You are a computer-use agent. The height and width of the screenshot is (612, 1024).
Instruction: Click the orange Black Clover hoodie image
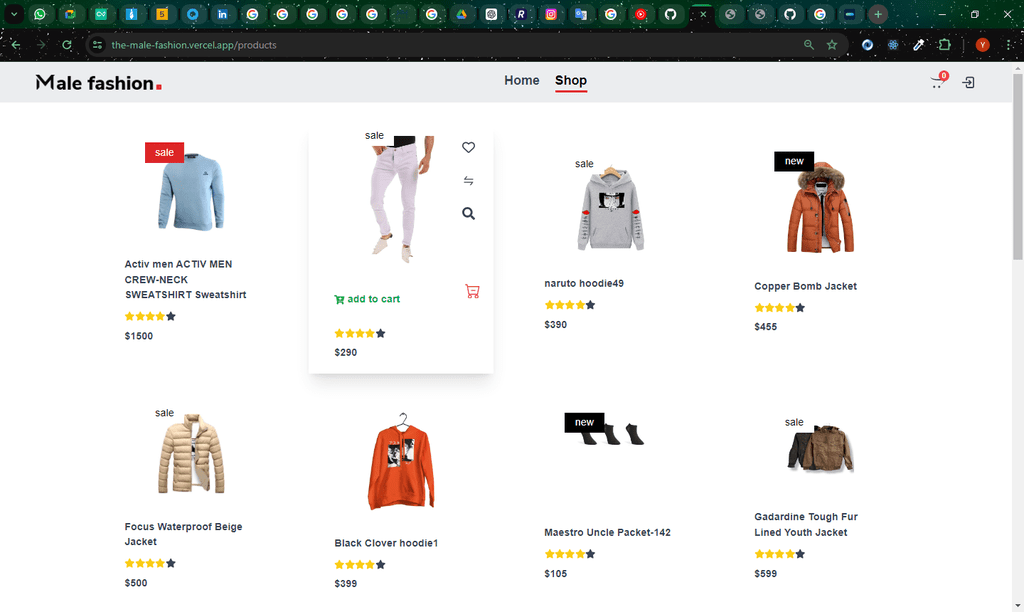(x=401, y=462)
